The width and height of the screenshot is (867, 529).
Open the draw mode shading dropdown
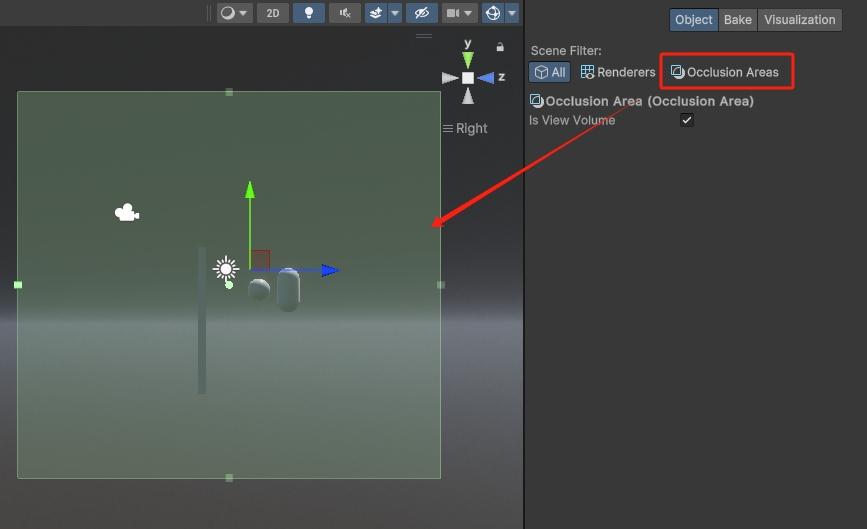point(234,13)
